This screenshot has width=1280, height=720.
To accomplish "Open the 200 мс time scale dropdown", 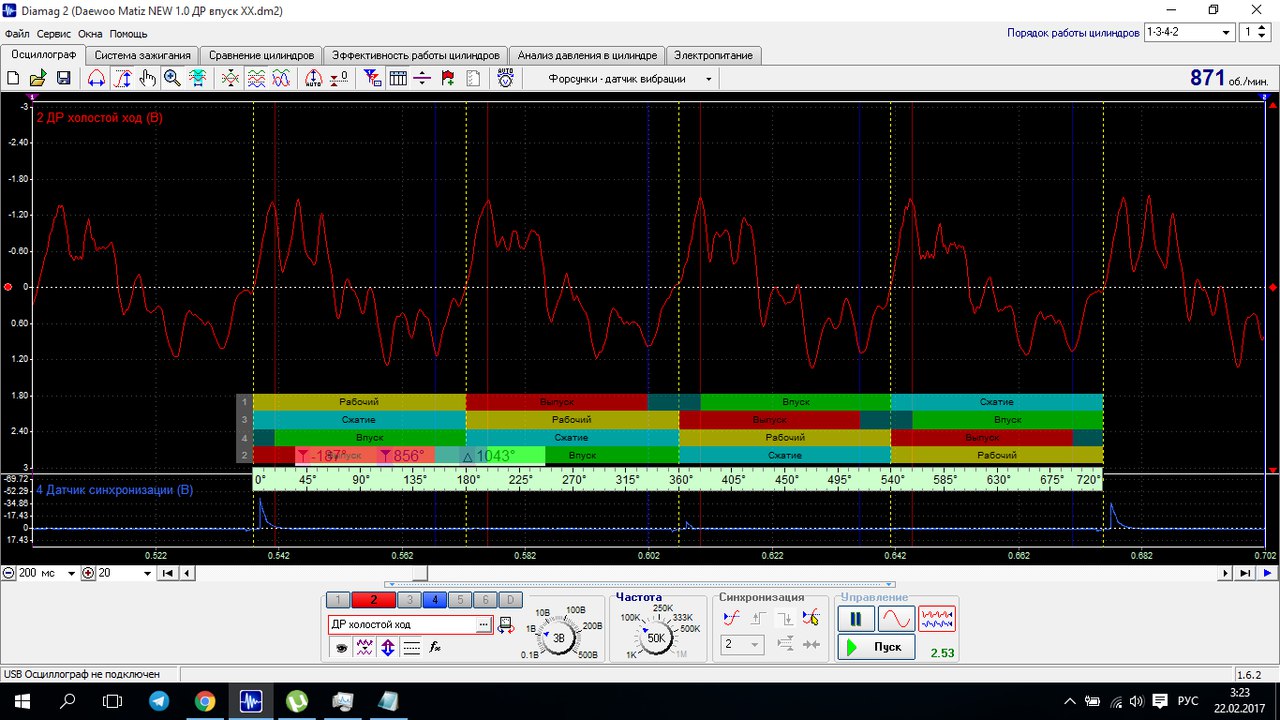I will pos(71,573).
